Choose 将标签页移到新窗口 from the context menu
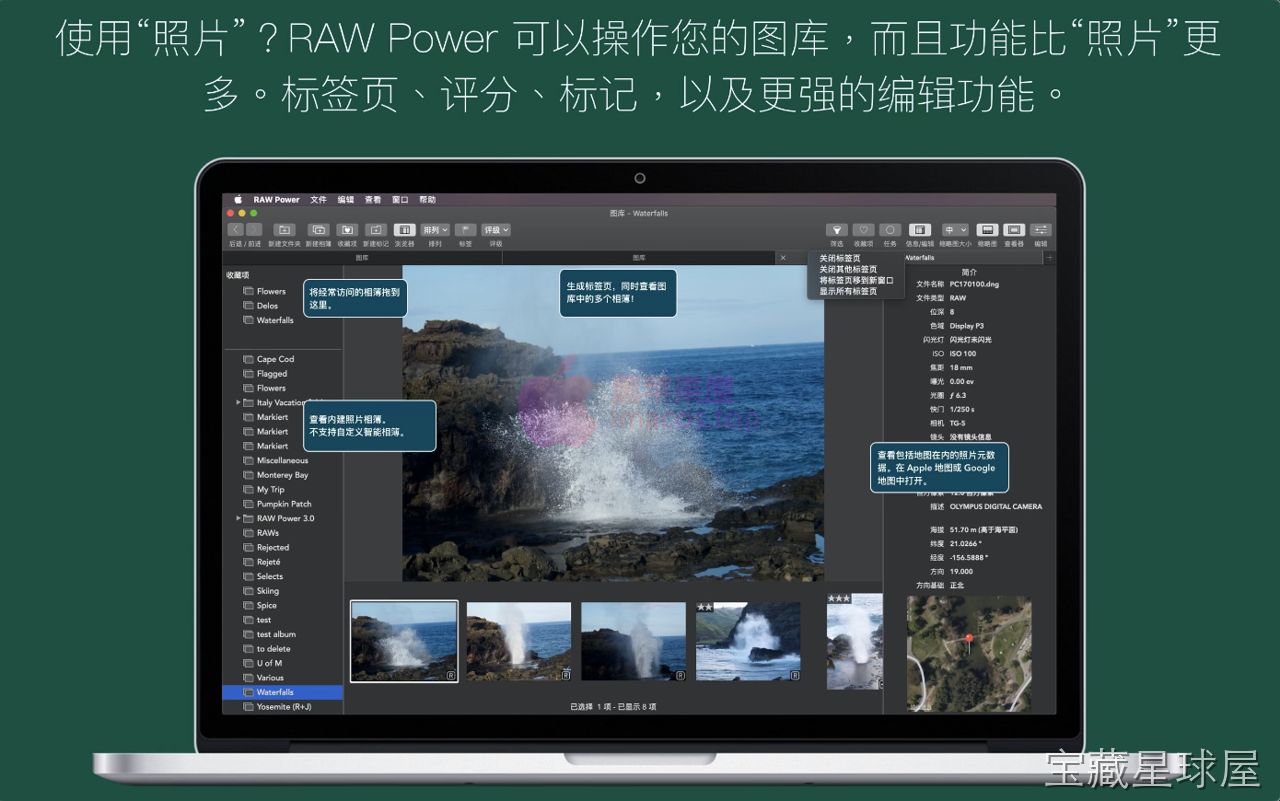Screen dimensions: 1280x801 [x=856, y=280]
